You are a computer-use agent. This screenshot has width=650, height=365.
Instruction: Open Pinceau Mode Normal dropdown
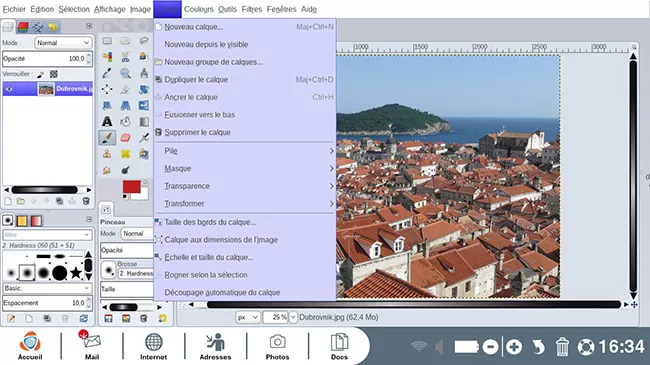(x=137, y=234)
